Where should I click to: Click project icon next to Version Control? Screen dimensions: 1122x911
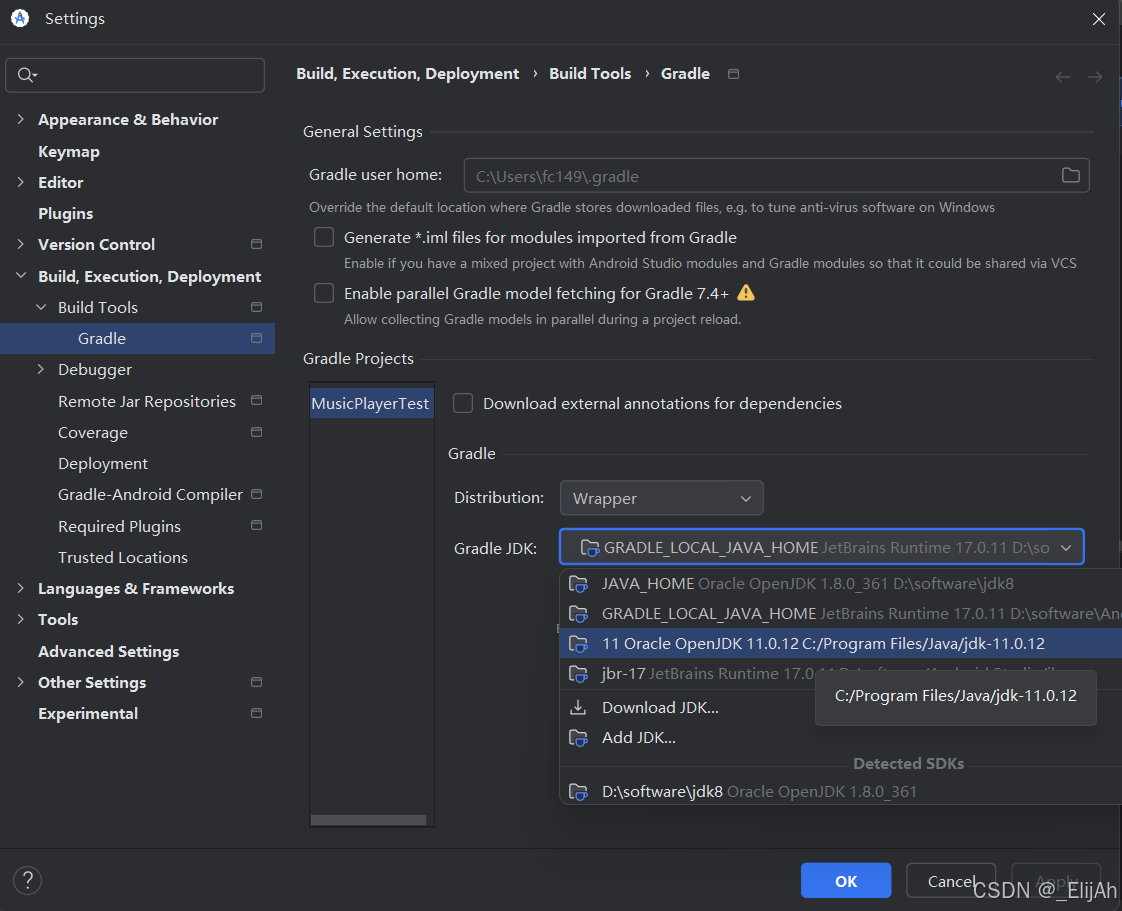pos(256,244)
